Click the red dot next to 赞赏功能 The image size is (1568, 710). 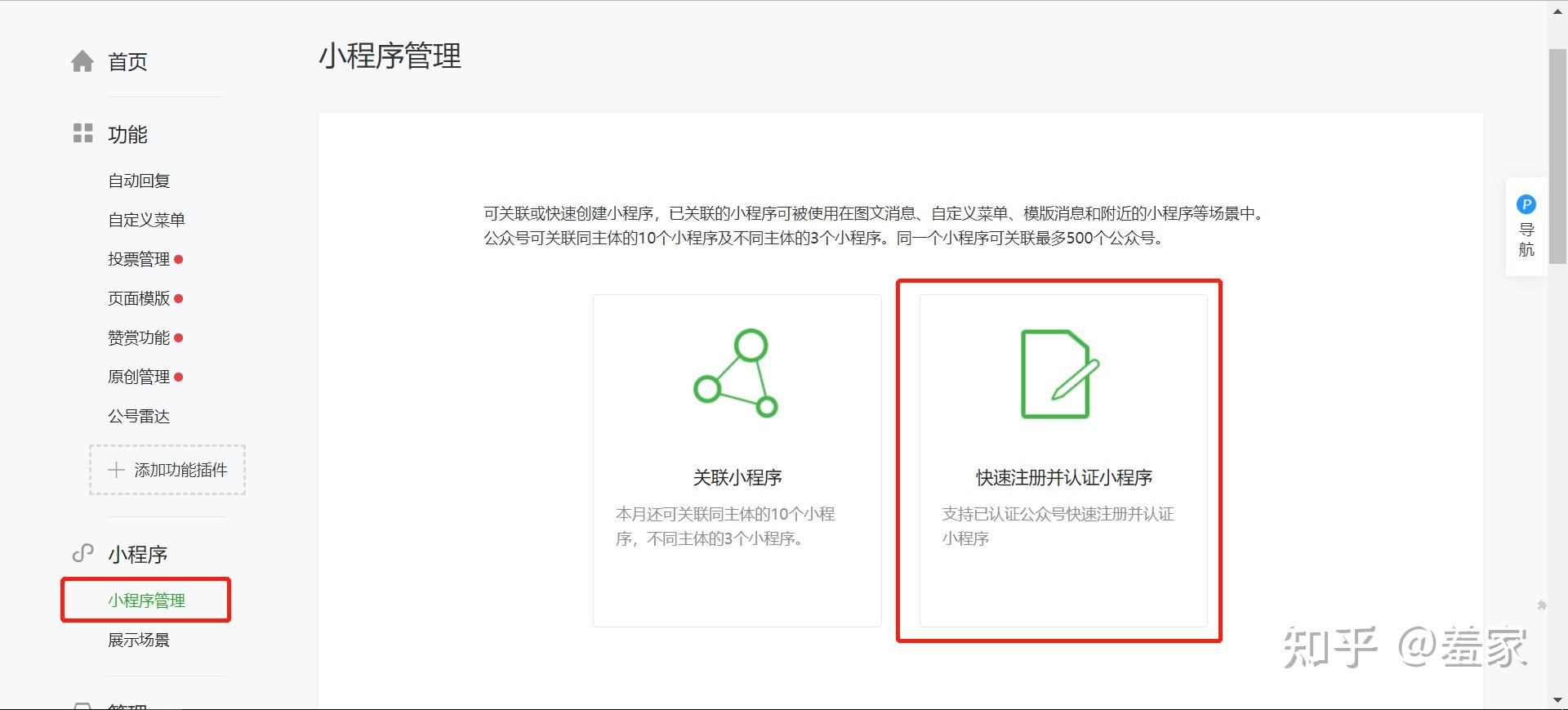(x=179, y=337)
